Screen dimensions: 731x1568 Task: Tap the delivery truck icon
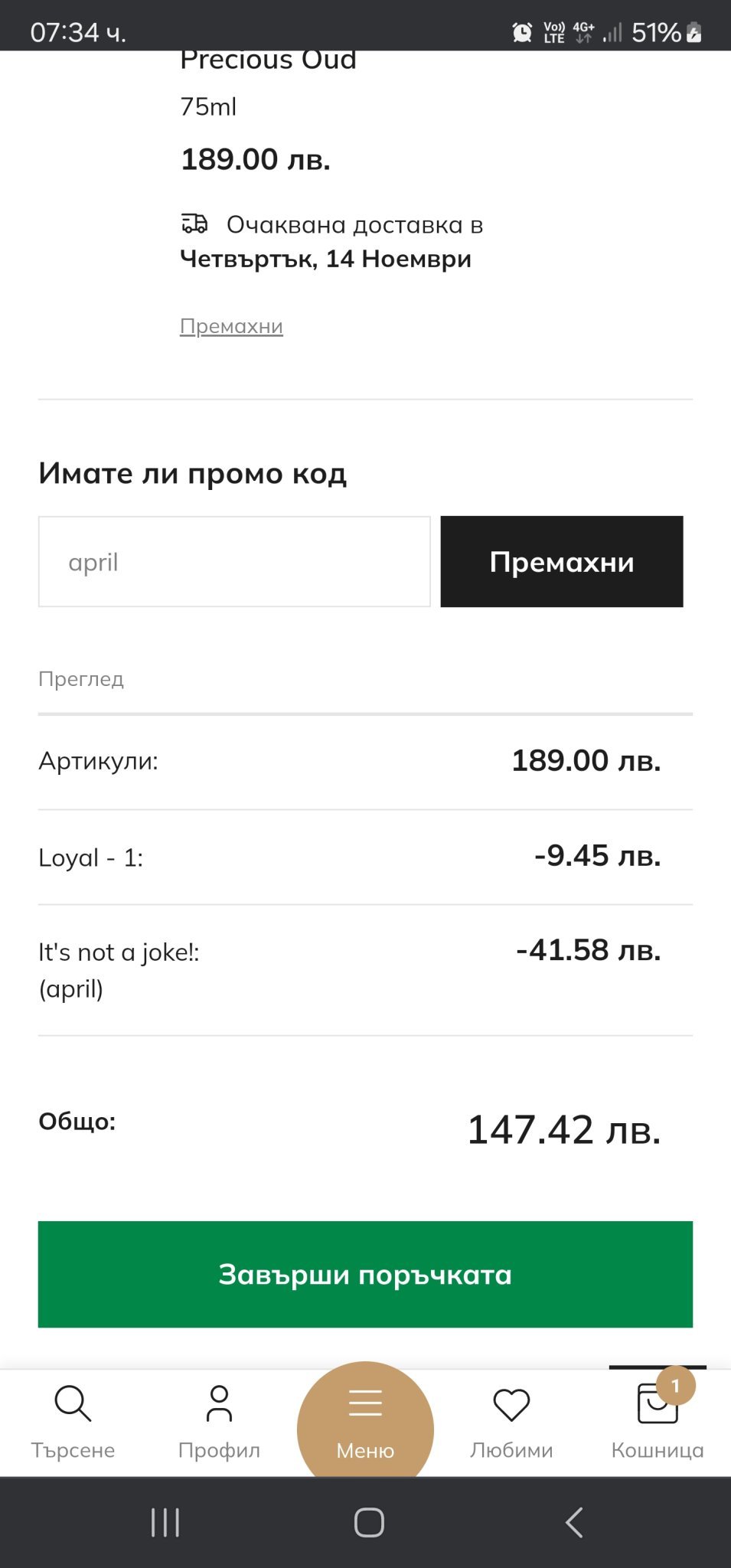[x=194, y=224]
